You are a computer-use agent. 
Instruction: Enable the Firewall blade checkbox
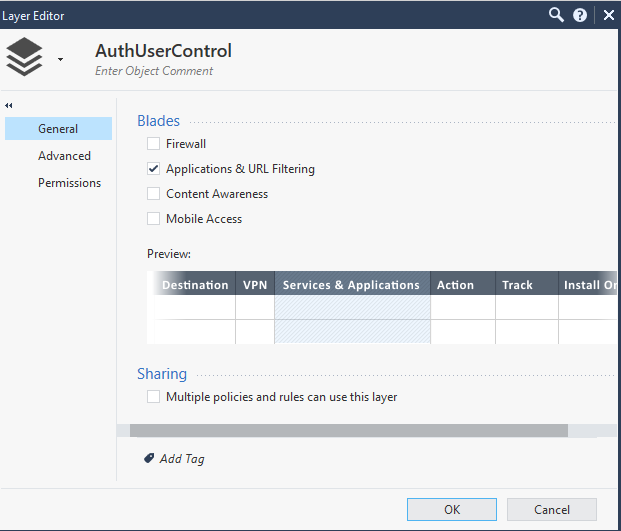[x=153, y=144]
